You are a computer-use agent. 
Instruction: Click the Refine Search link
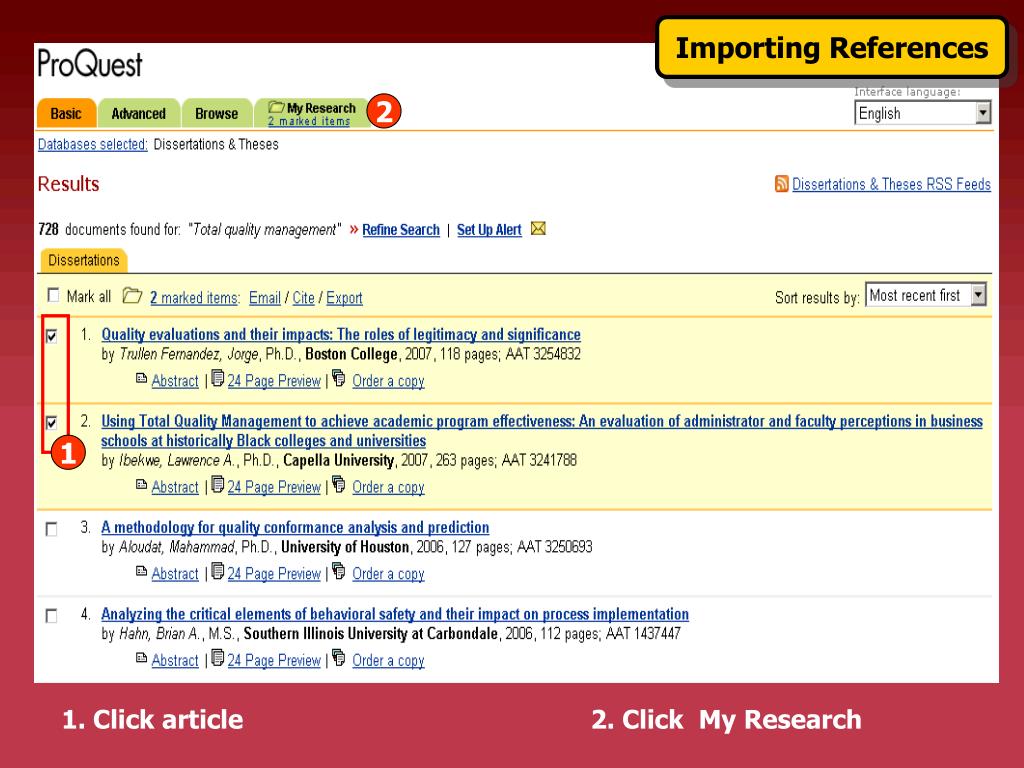click(401, 230)
